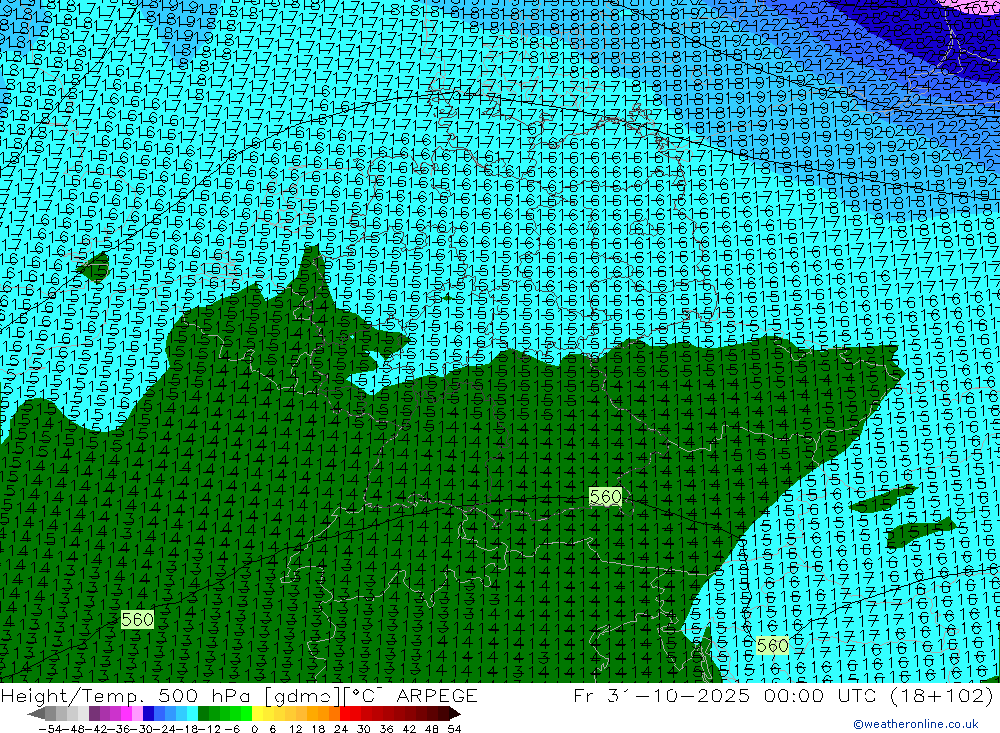Click the 560 contour label at lower left
The image size is (1000, 733).
(x=137, y=619)
